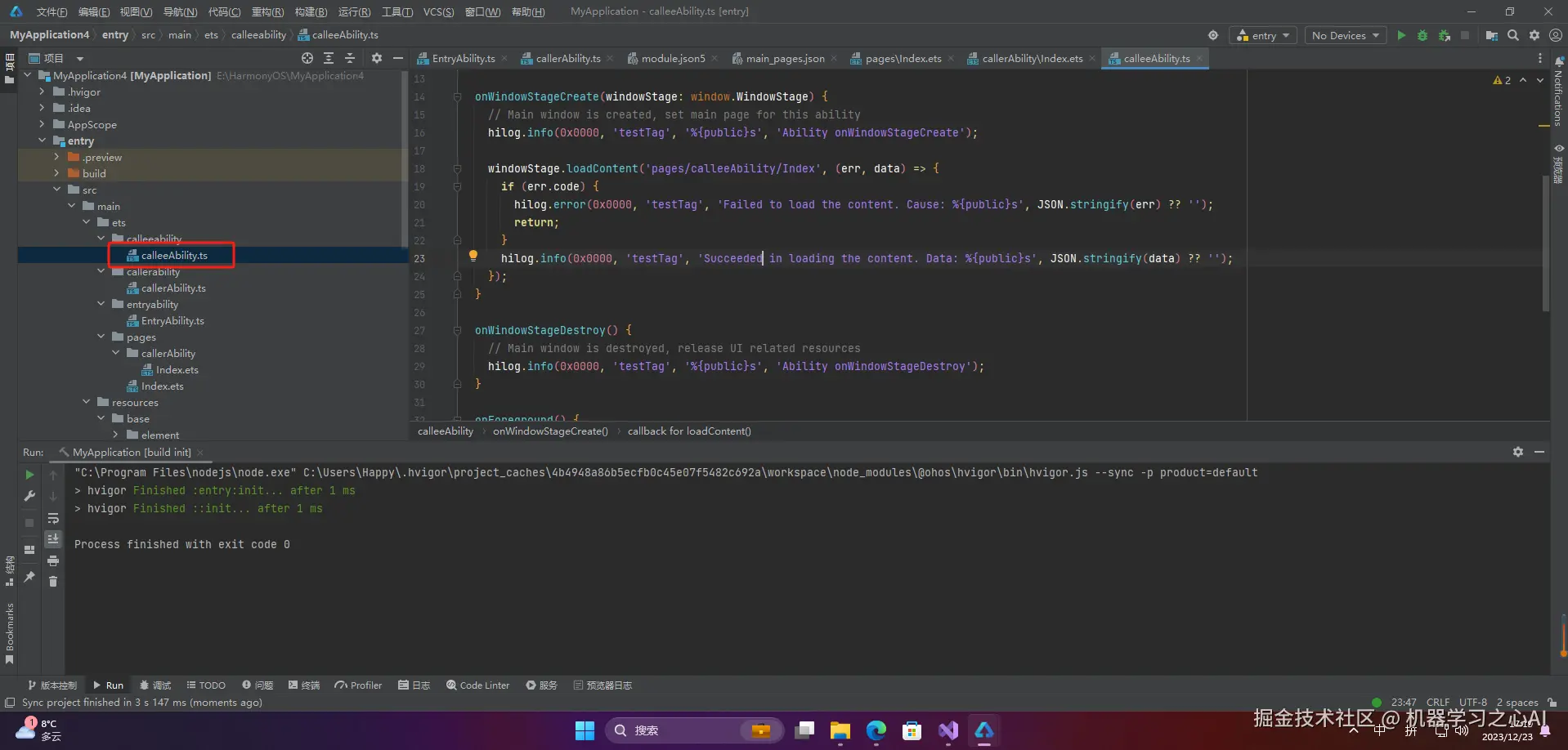Switch to the module.json5 editor tab
Image resolution: width=1568 pixels, height=750 pixels.
[672, 58]
